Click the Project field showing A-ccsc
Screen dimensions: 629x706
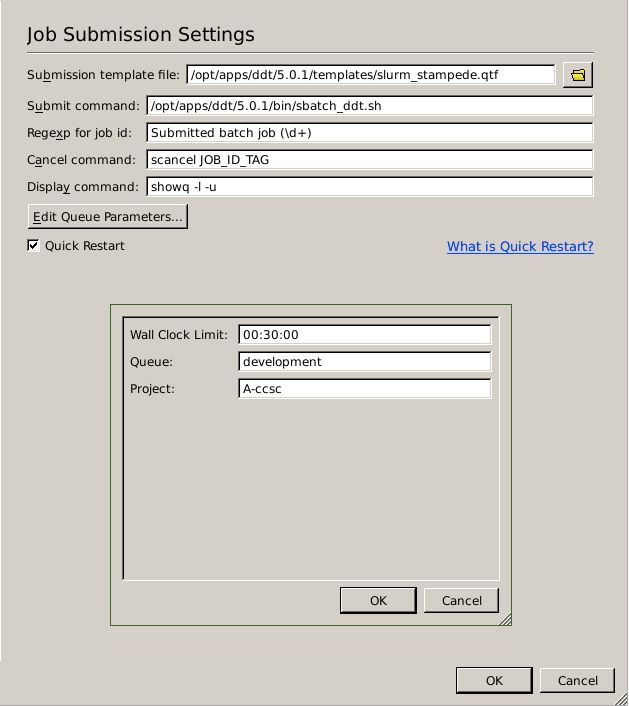click(x=365, y=389)
